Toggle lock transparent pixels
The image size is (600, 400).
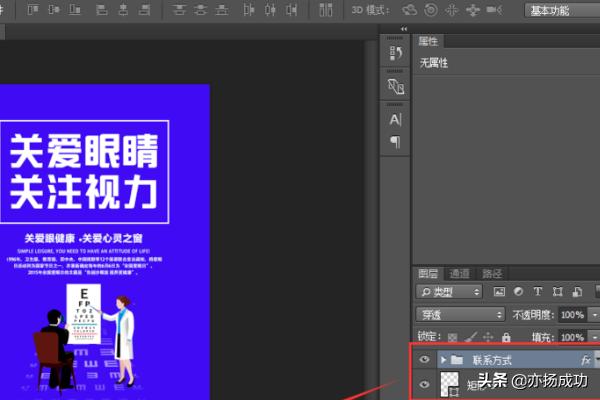click(x=453, y=338)
